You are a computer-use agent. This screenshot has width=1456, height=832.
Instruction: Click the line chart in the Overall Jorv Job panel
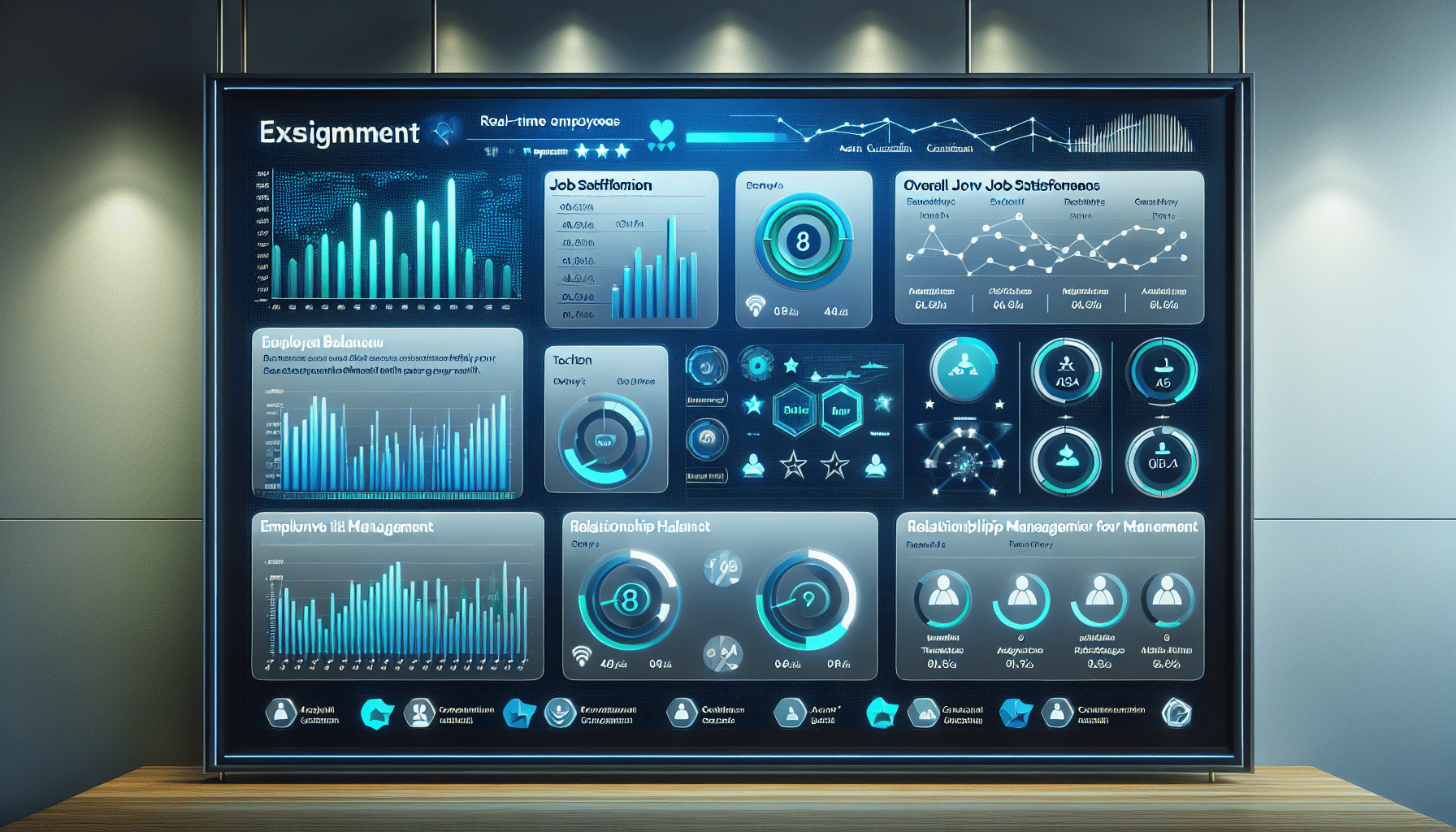1048,244
